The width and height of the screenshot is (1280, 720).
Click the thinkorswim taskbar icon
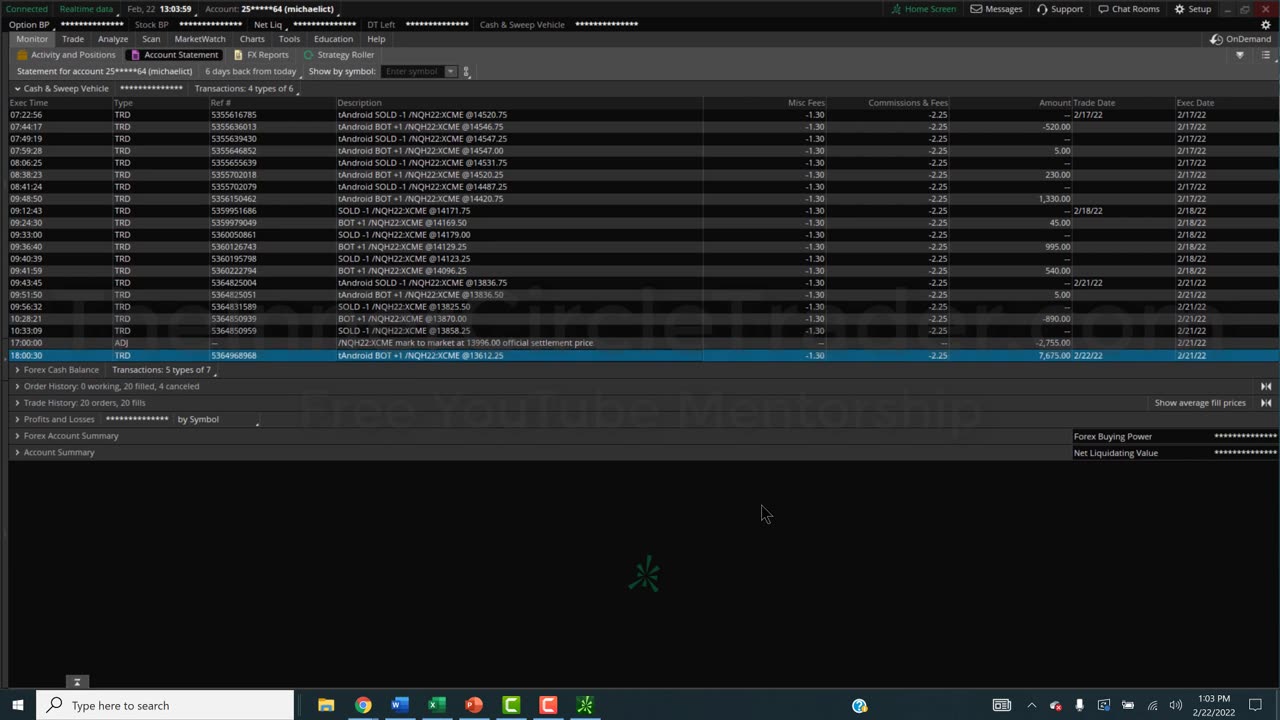(x=585, y=705)
